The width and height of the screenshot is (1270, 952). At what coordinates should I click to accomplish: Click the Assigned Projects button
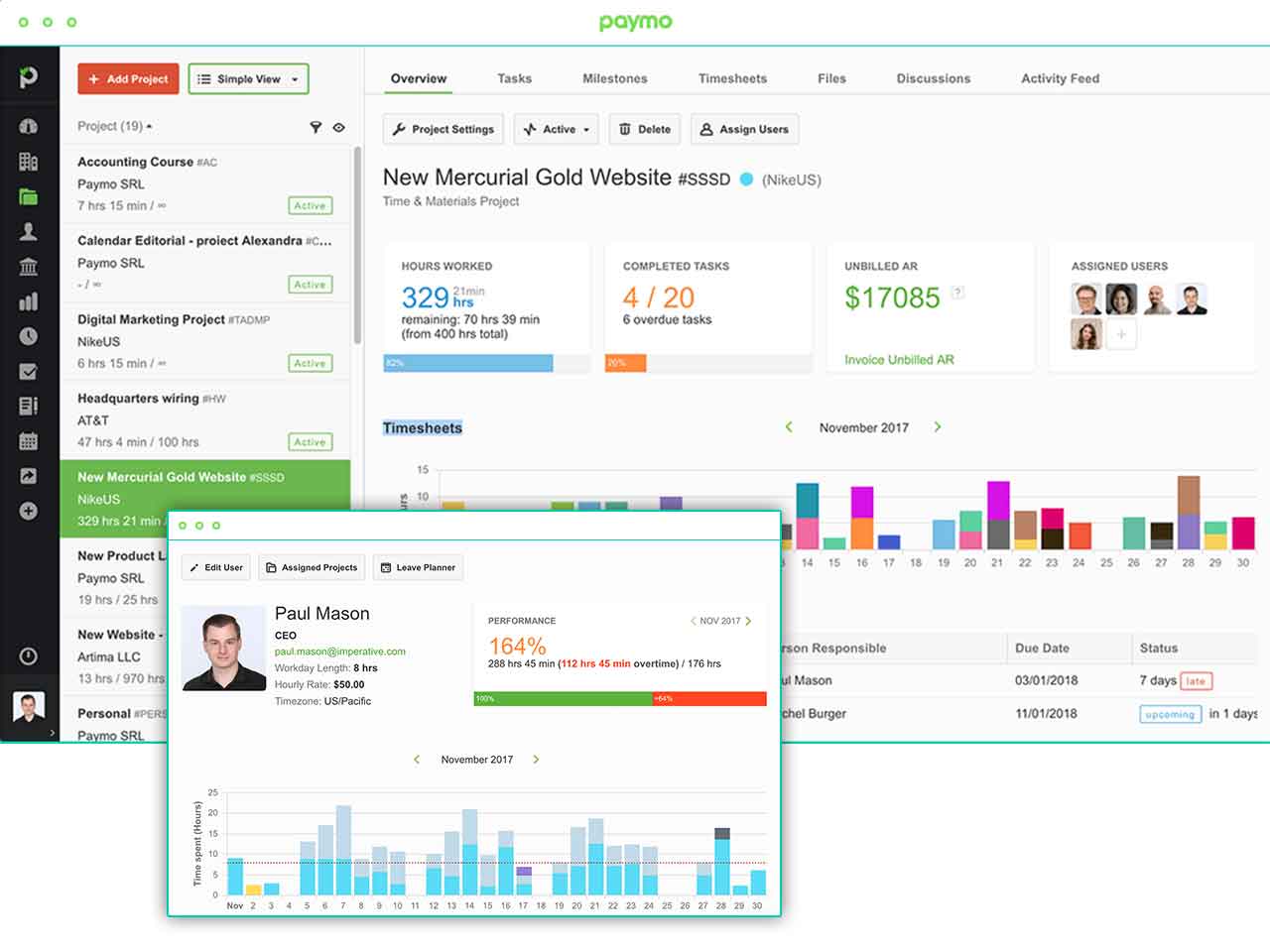pos(312,567)
